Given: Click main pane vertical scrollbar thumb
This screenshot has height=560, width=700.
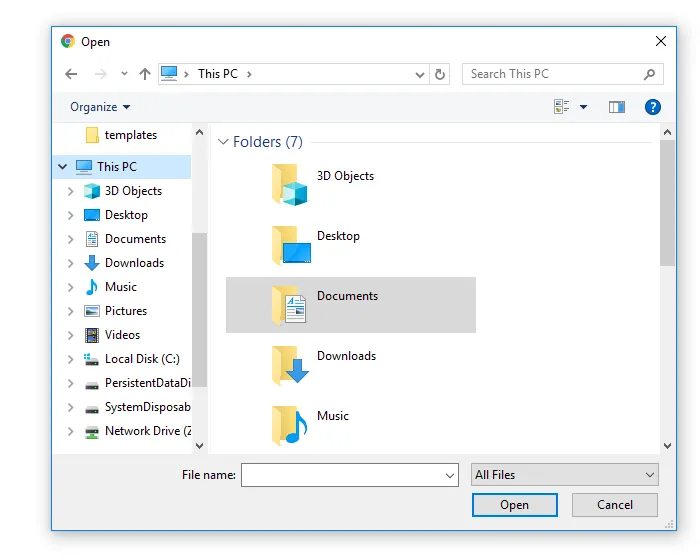Looking at the screenshot, I should (667, 203).
